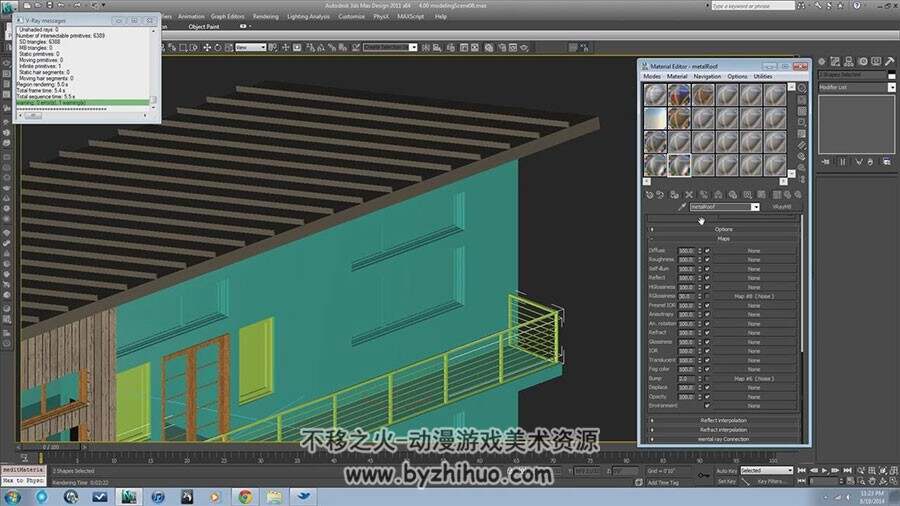
Task: Toggle the Auto Key button
Action: (726, 471)
